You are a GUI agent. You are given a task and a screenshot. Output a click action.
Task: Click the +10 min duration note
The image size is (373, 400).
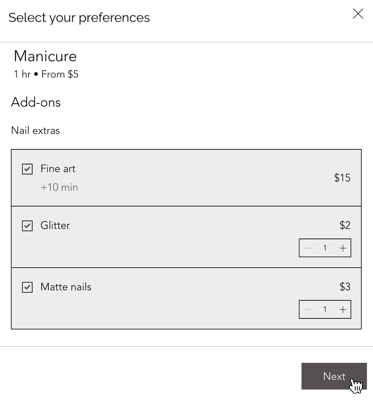tap(59, 187)
